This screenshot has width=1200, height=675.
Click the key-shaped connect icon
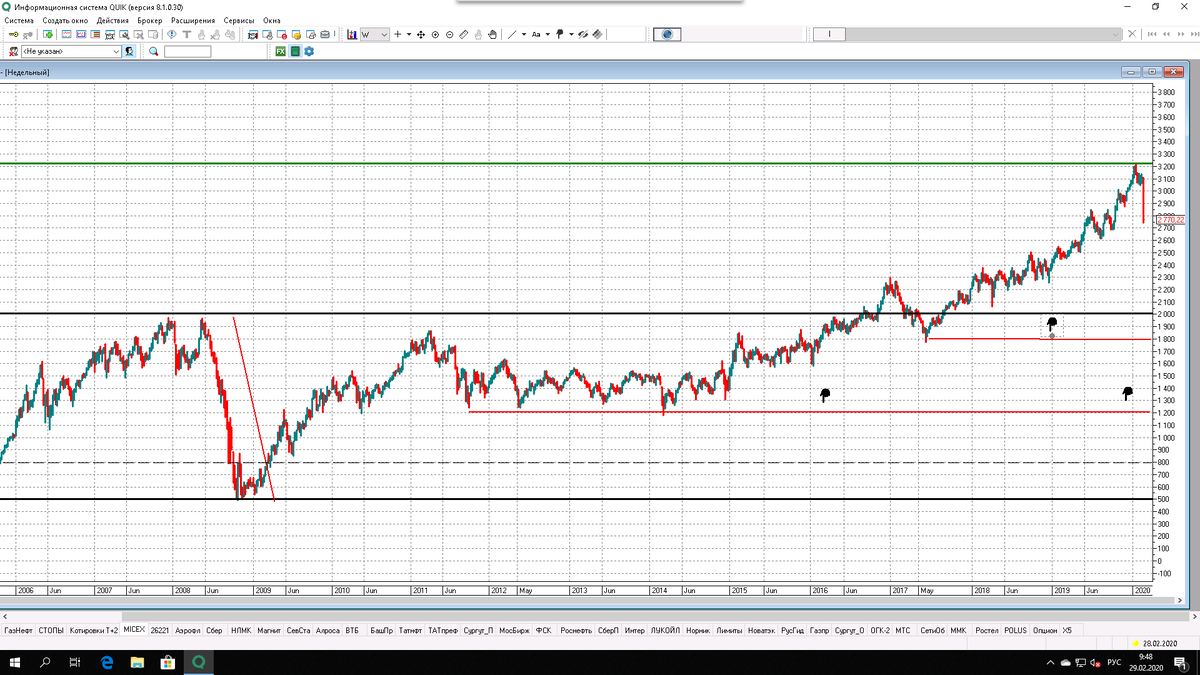[x=14, y=34]
